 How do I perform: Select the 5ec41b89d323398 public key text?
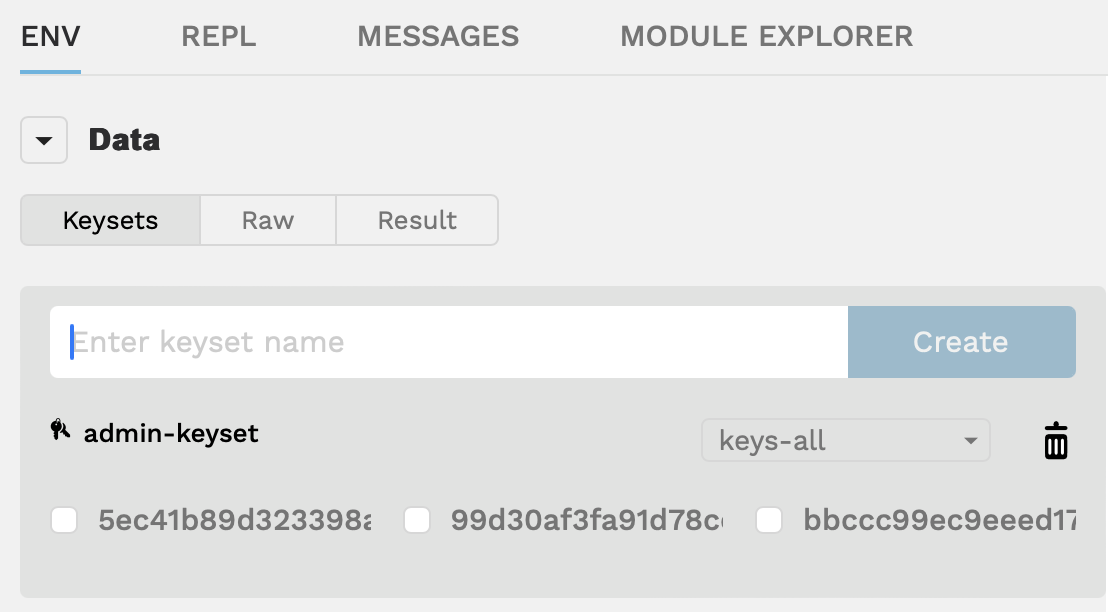click(x=234, y=520)
